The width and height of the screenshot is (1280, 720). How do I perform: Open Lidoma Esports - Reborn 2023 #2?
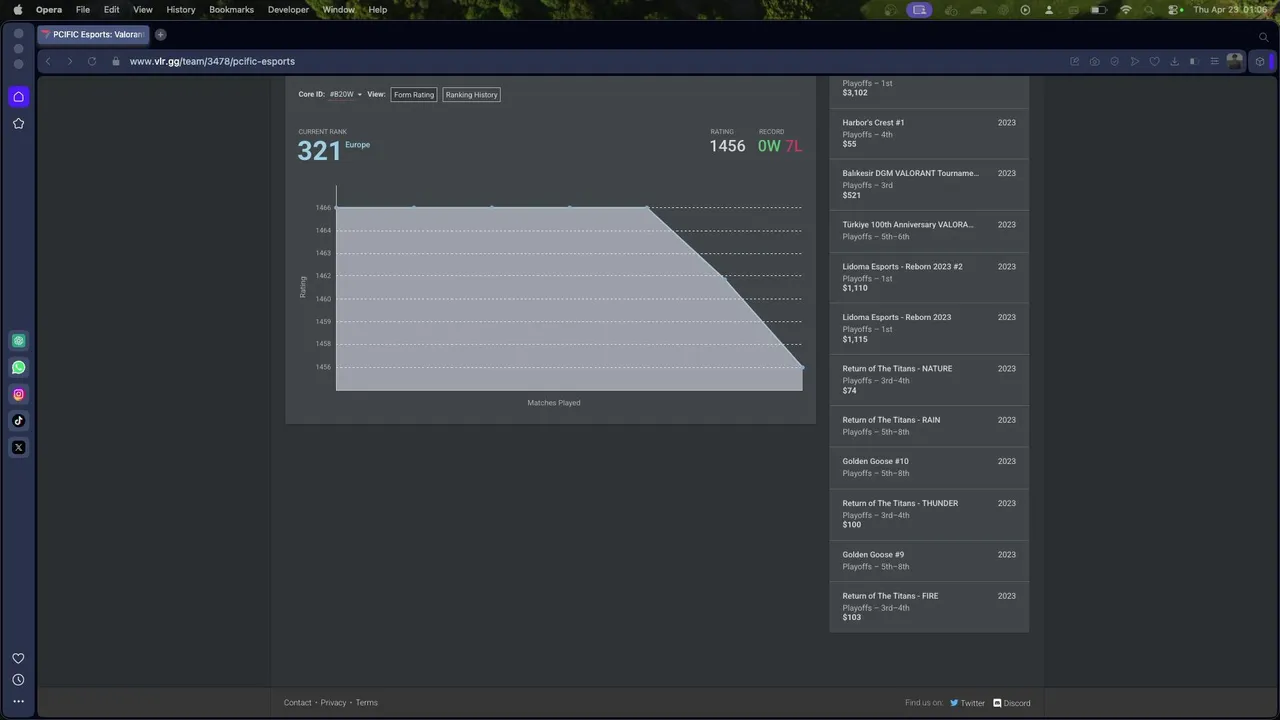pos(929,277)
